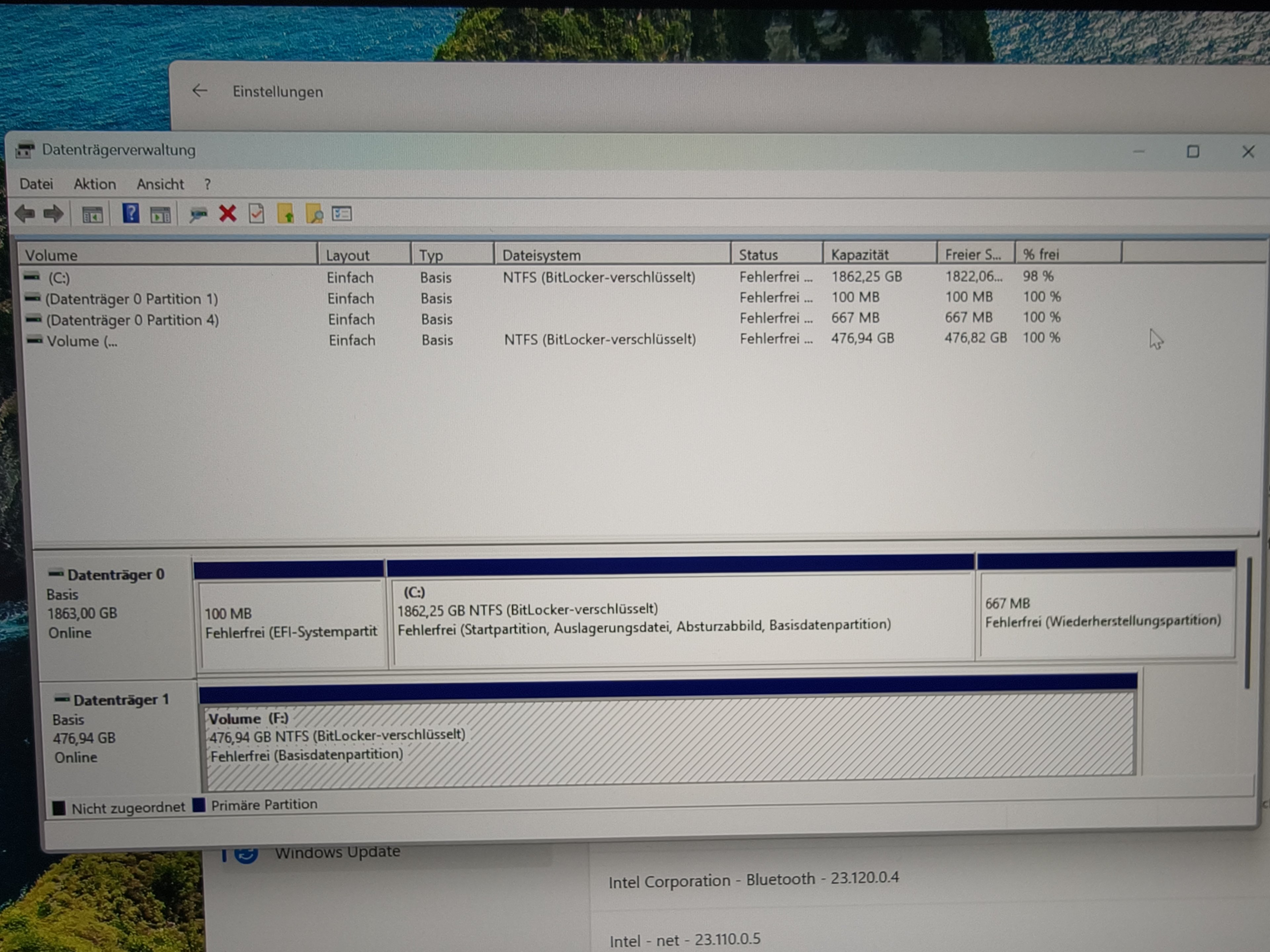Screen dimensions: 1270x952
Task: Open the Ansicht menu
Action: (x=160, y=184)
